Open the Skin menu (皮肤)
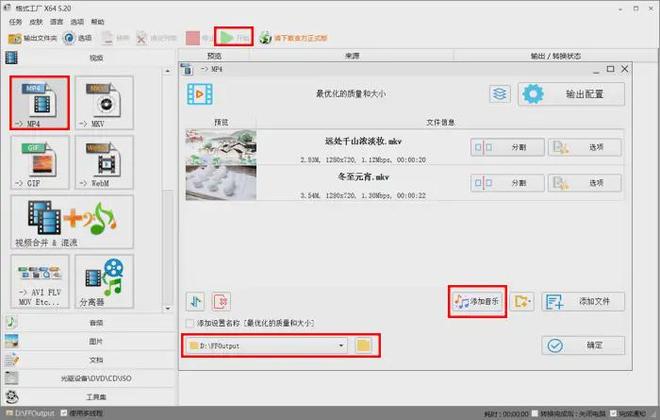Screen dimensions: 660x420 (x=36, y=21)
